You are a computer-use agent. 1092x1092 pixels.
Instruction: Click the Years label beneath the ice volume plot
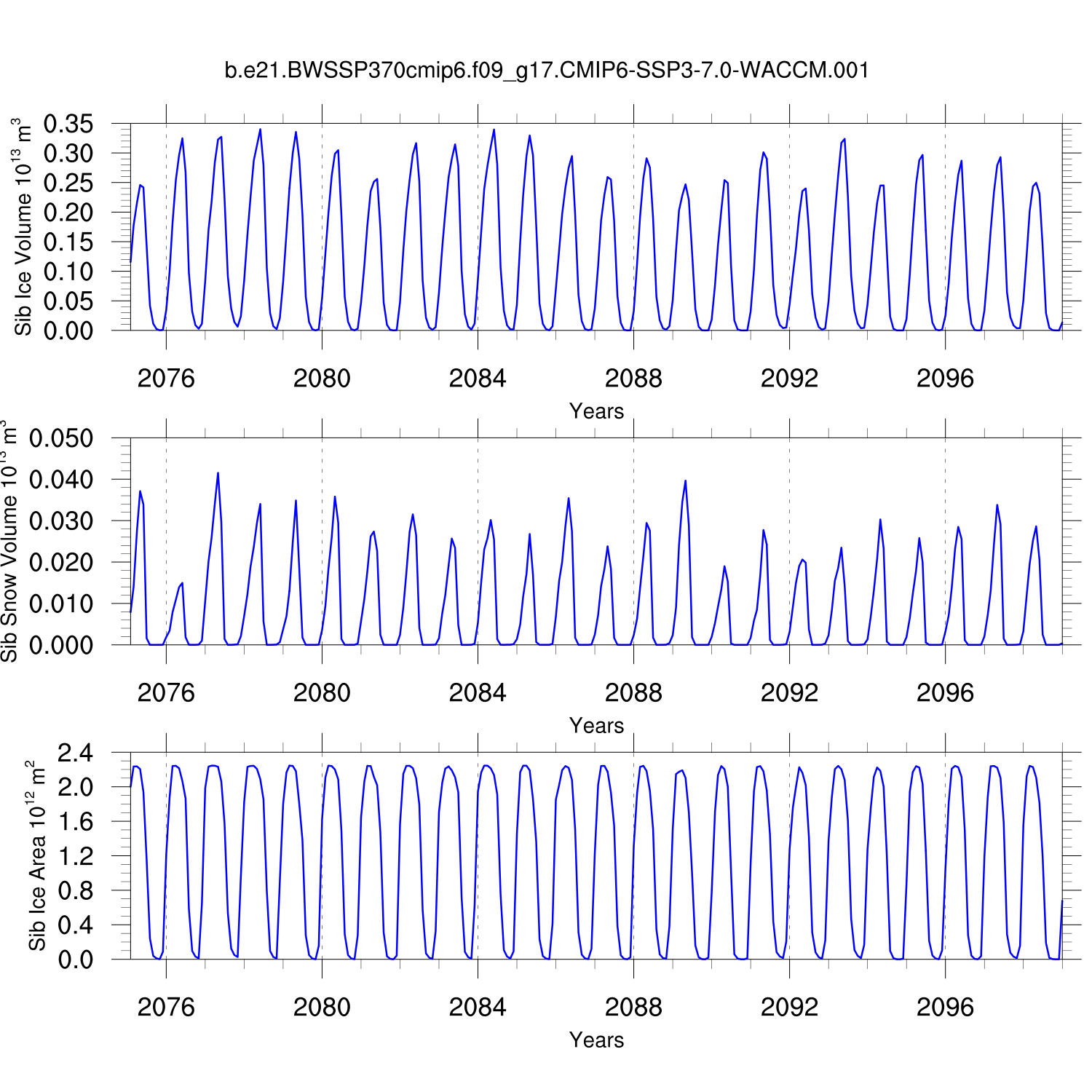pyautogui.click(x=596, y=411)
